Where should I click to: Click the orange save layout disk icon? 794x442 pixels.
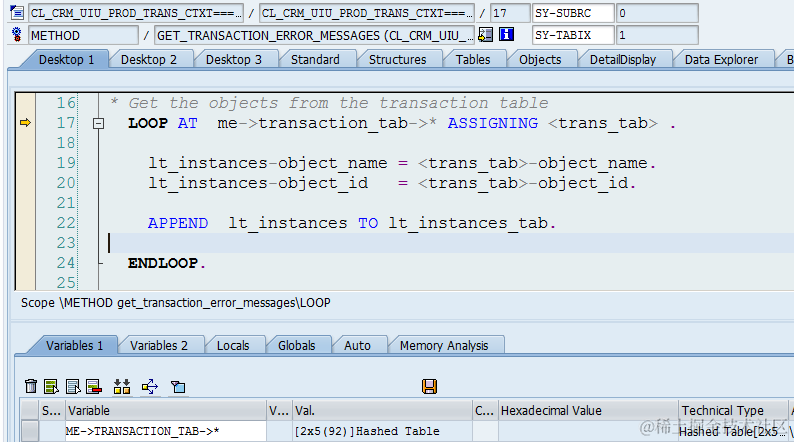[x=429, y=387]
